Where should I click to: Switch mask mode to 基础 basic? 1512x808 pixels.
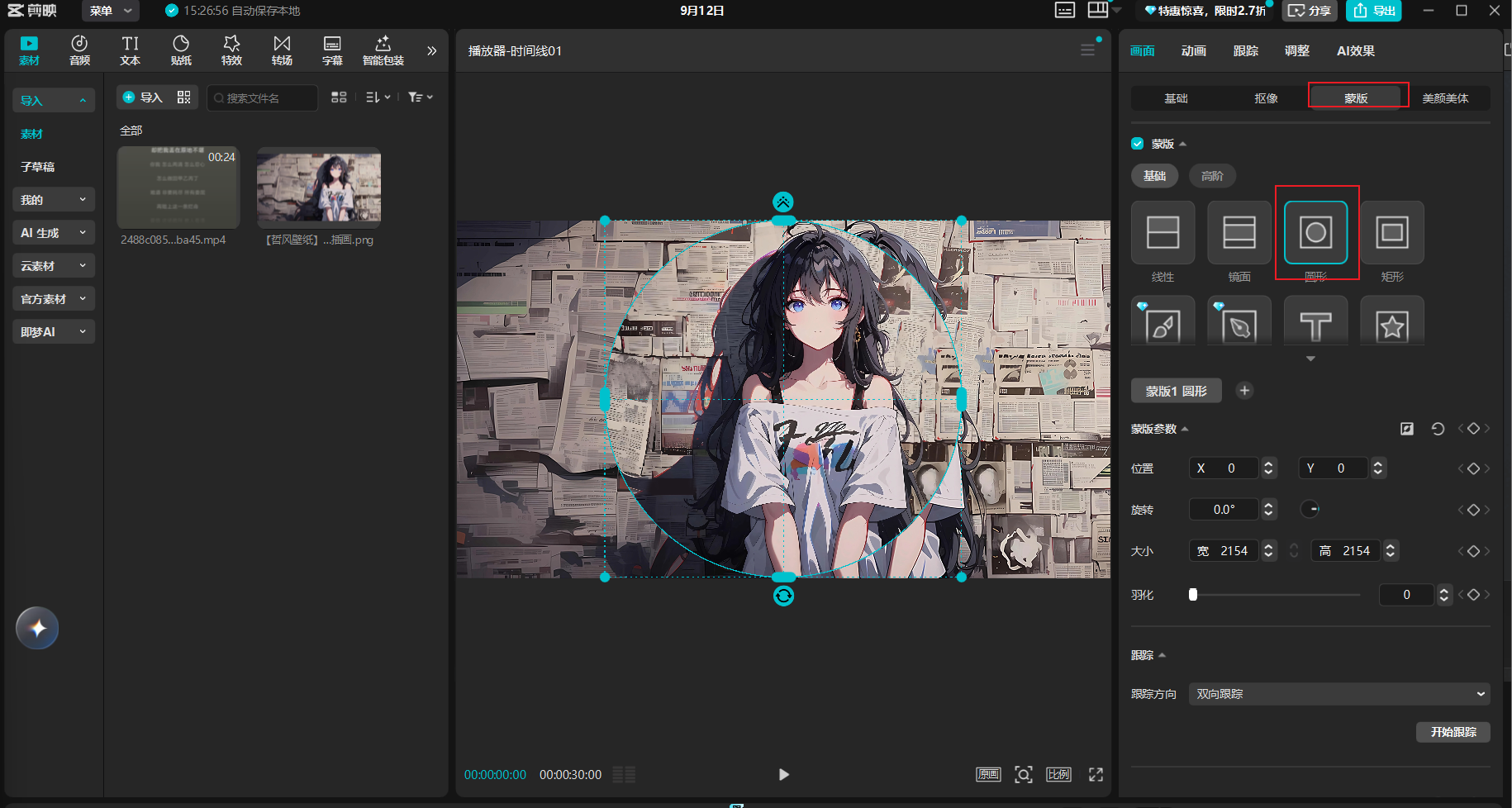point(1154,176)
